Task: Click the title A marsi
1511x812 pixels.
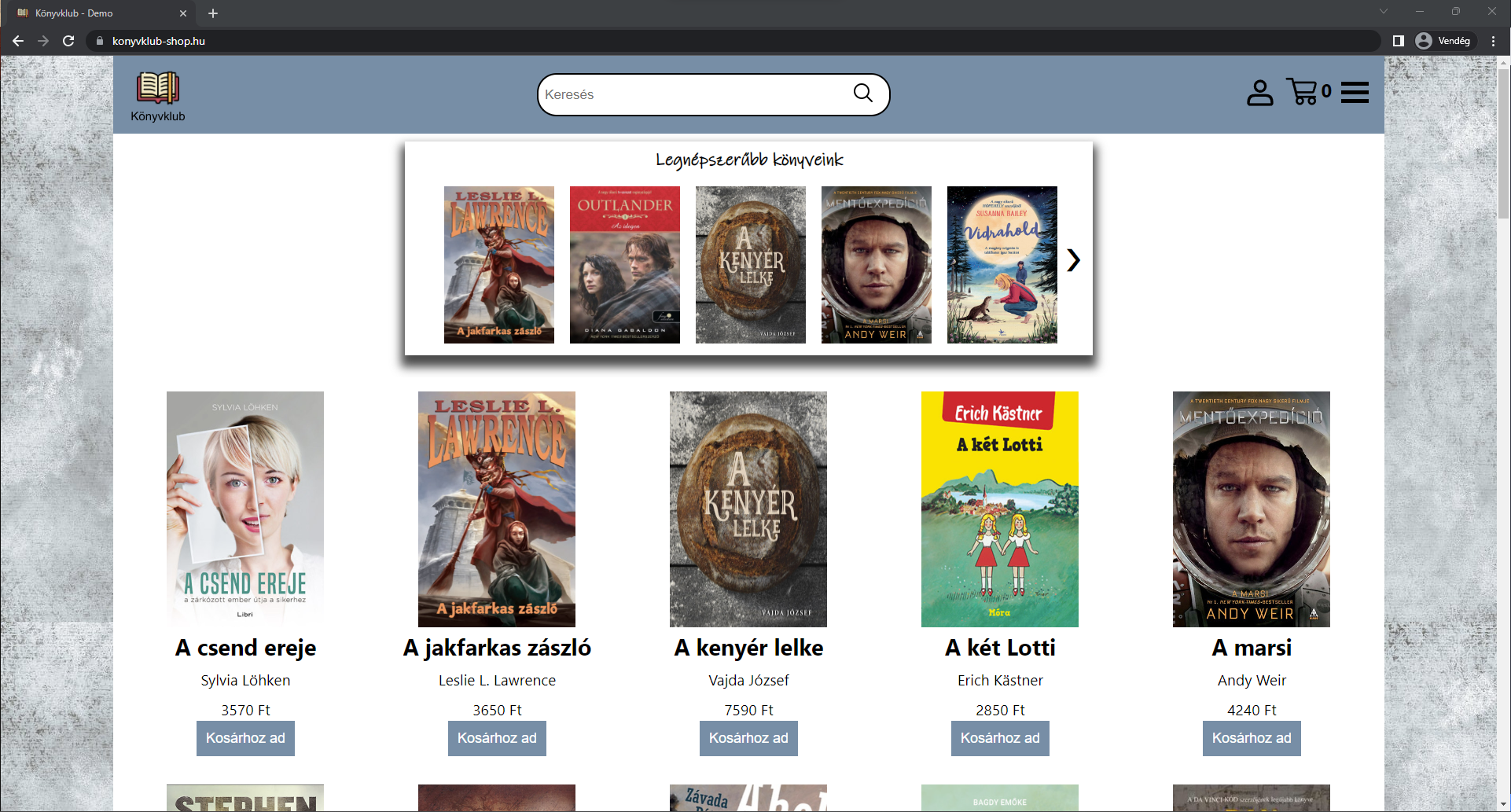Action: tap(1252, 648)
